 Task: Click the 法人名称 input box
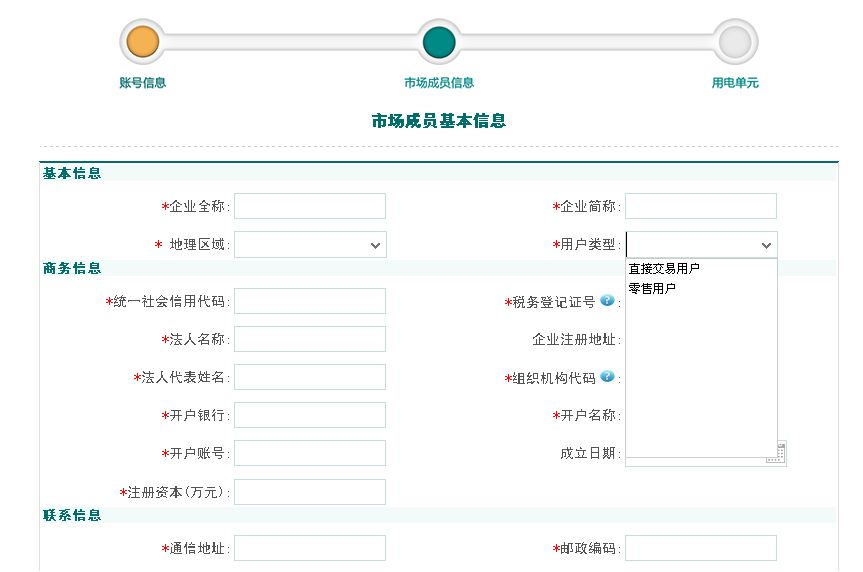click(310, 339)
